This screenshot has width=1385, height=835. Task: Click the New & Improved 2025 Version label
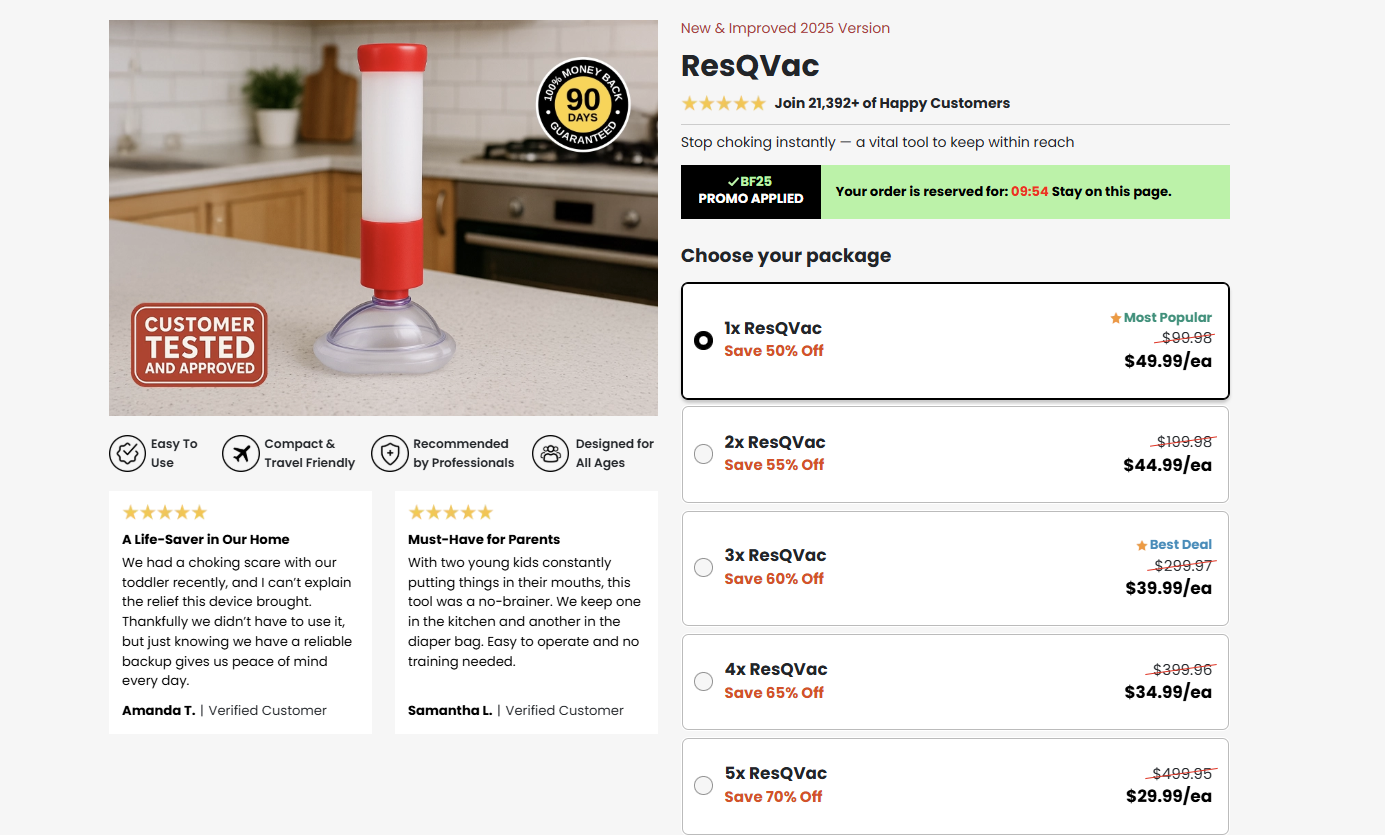click(785, 28)
